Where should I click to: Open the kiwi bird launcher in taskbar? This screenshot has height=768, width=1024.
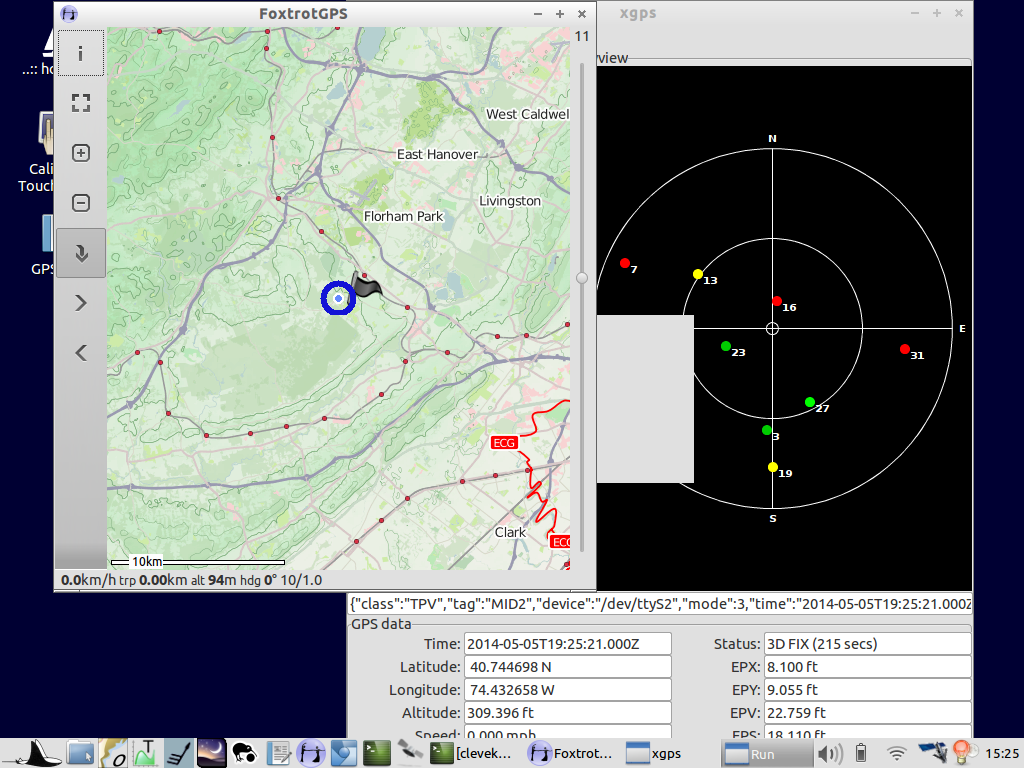(244, 753)
